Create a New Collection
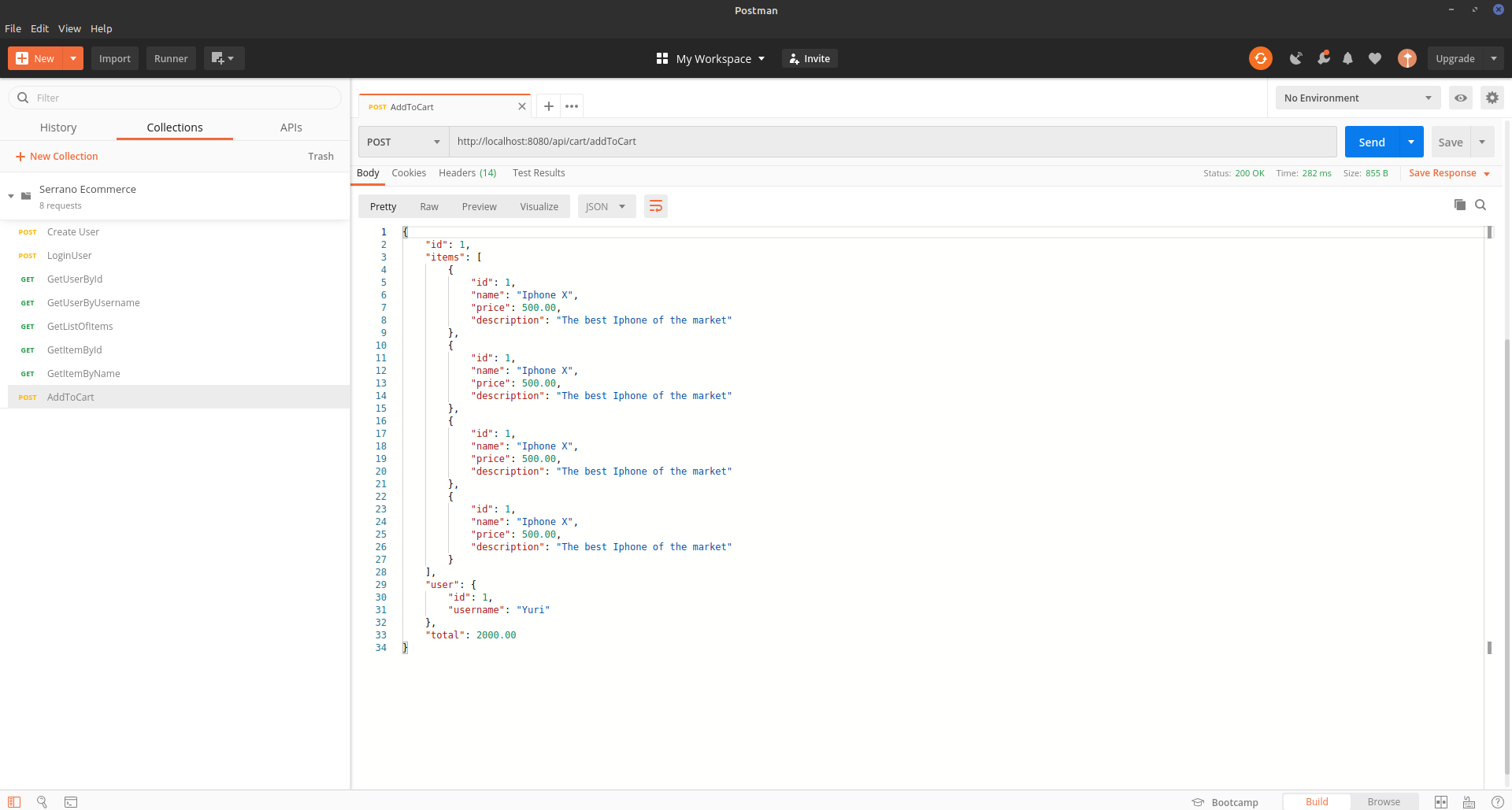Image resolution: width=1512 pixels, height=810 pixels. point(57,157)
